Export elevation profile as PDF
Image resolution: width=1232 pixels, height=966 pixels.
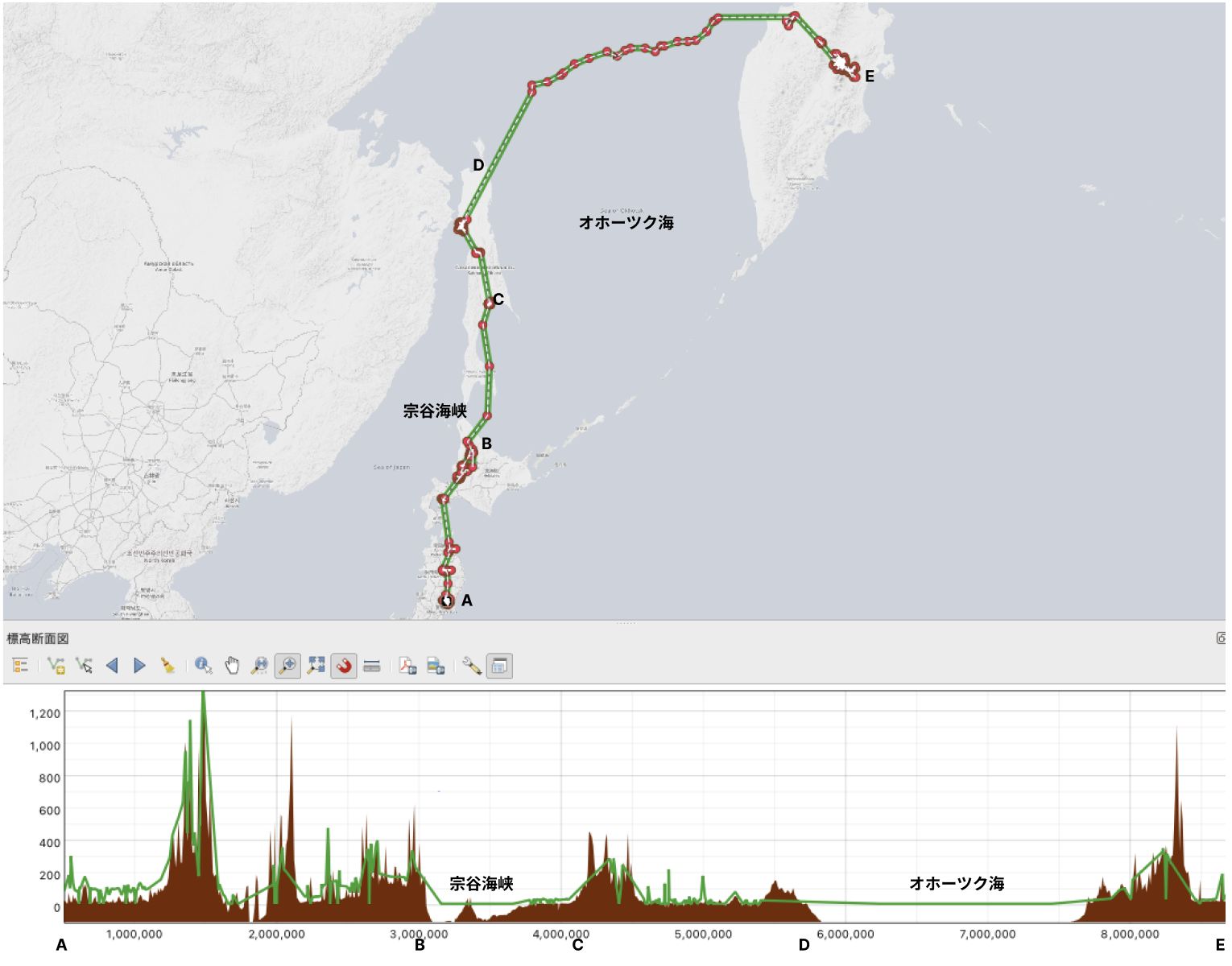pyautogui.click(x=407, y=667)
